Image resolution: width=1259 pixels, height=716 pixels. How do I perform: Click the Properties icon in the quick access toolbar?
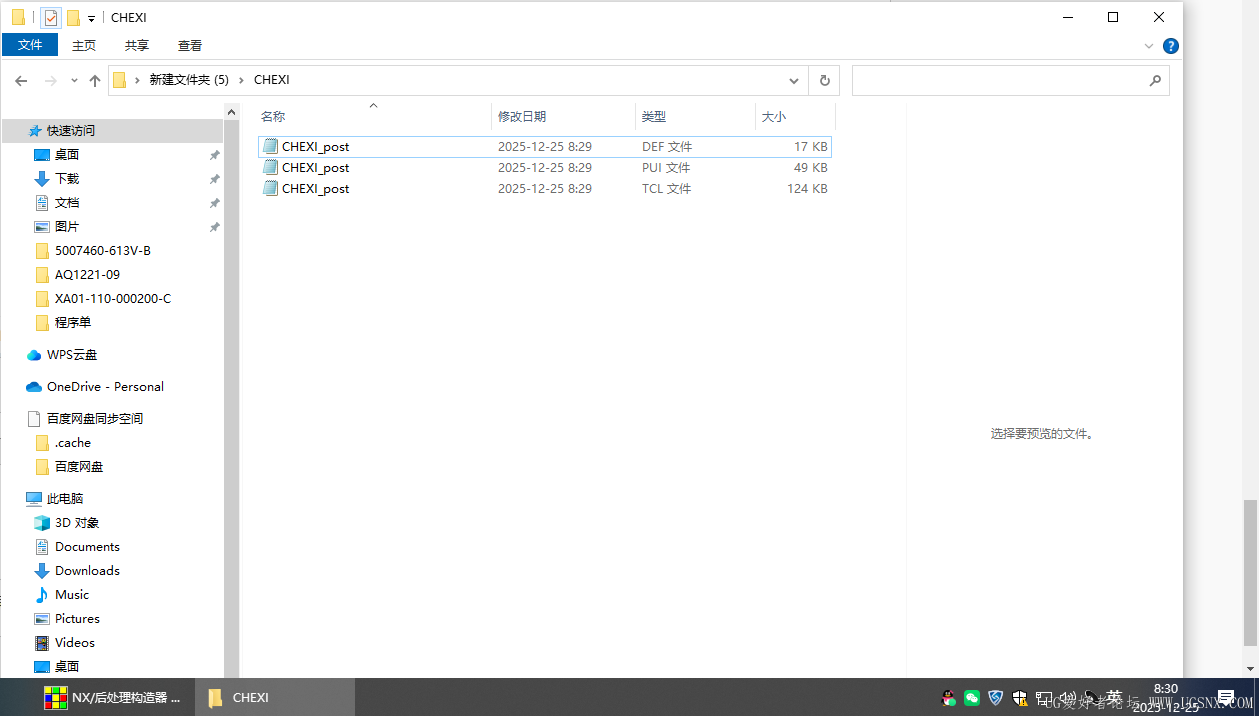51,17
